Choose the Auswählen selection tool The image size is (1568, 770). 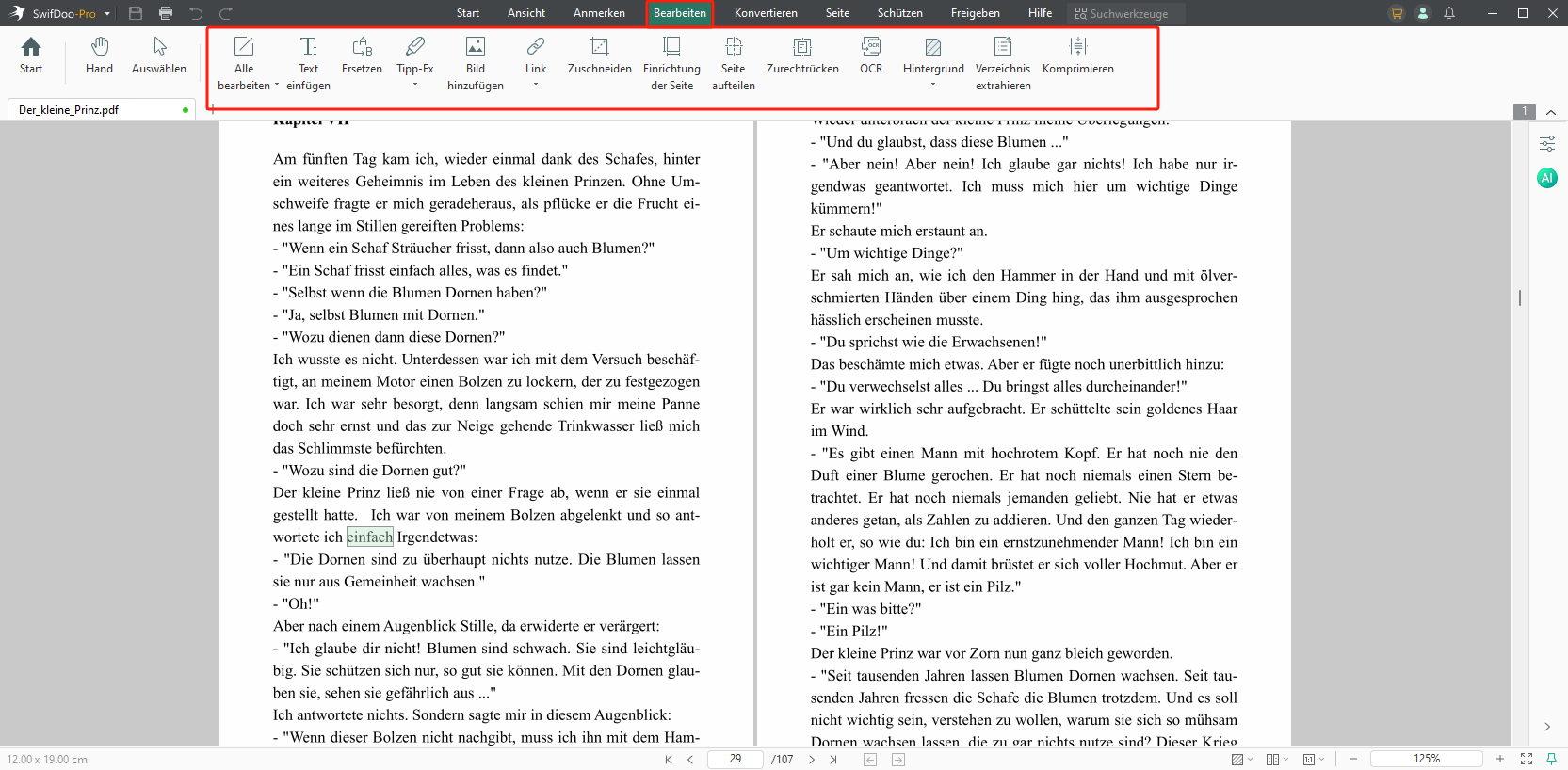pos(159,56)
